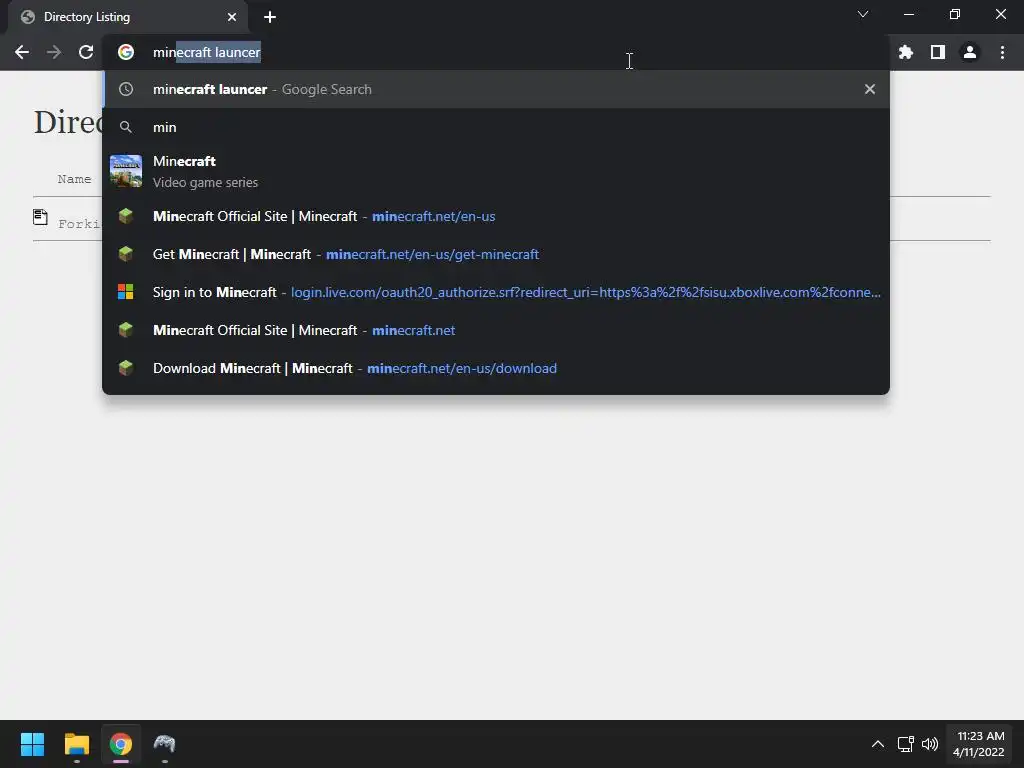Image resolution: width=1024 pixels, height=768 pixels.
Task: Click the Chrome taskbar icon
Action: pos(121,744)
